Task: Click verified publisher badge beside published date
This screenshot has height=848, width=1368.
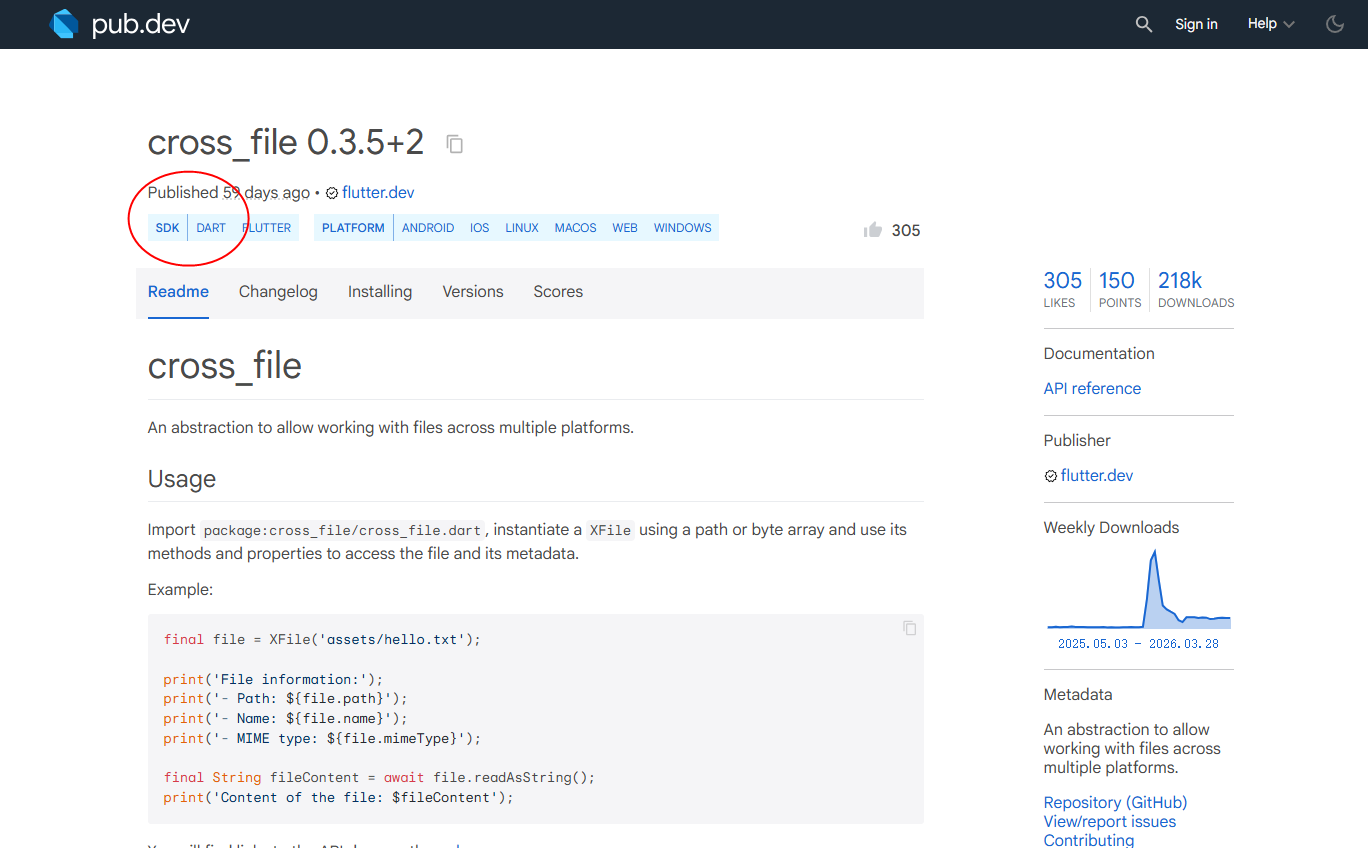Action: pyautogui.click(x=332, y=193)
